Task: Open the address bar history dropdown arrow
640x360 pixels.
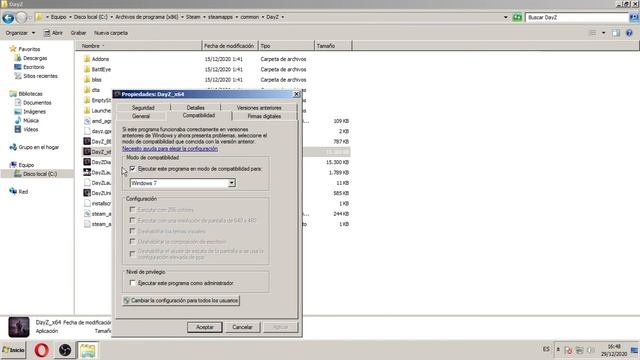Action: (x=505, y=17)
